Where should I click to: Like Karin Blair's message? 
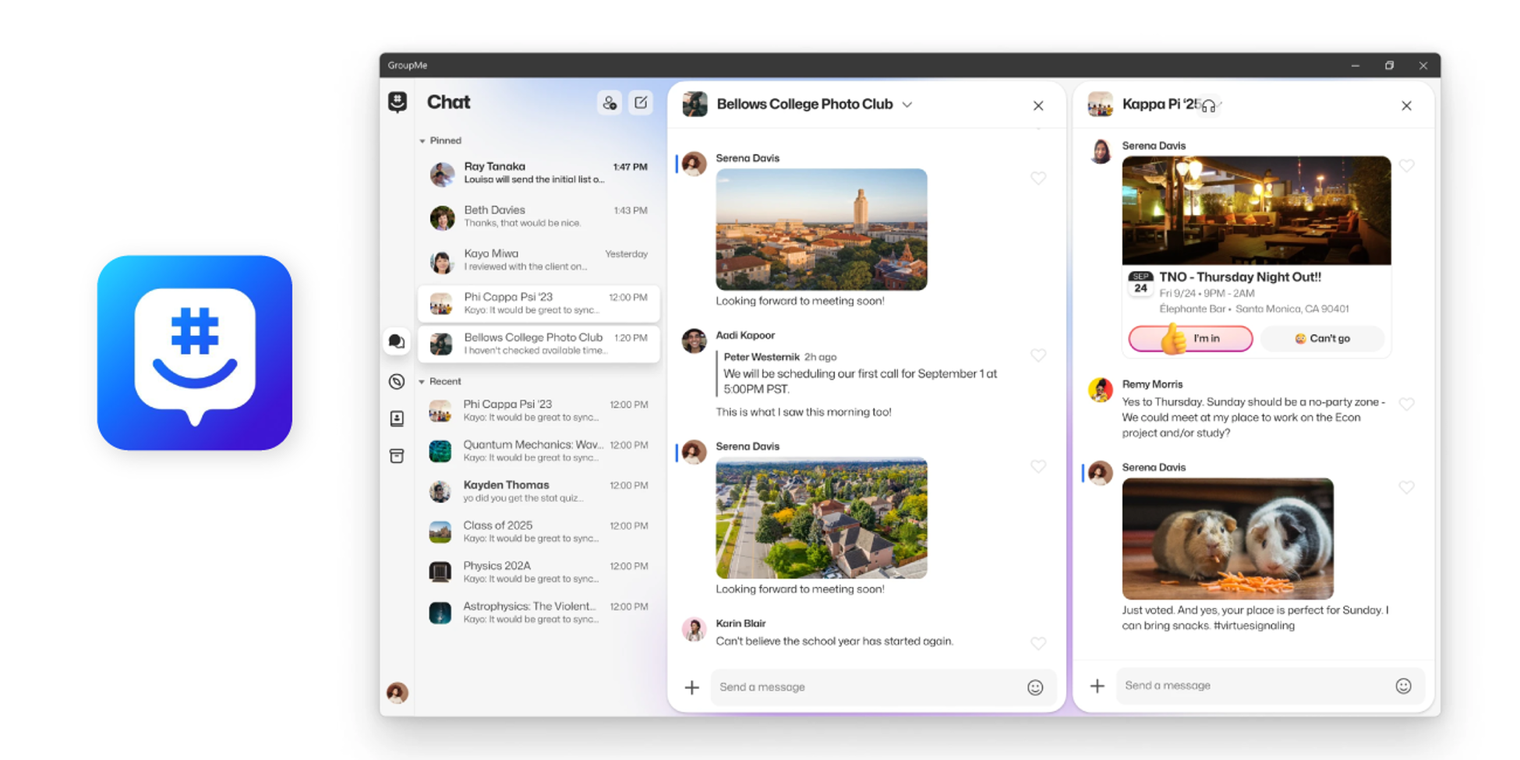pyautogui.click(x=1038, y=643)
